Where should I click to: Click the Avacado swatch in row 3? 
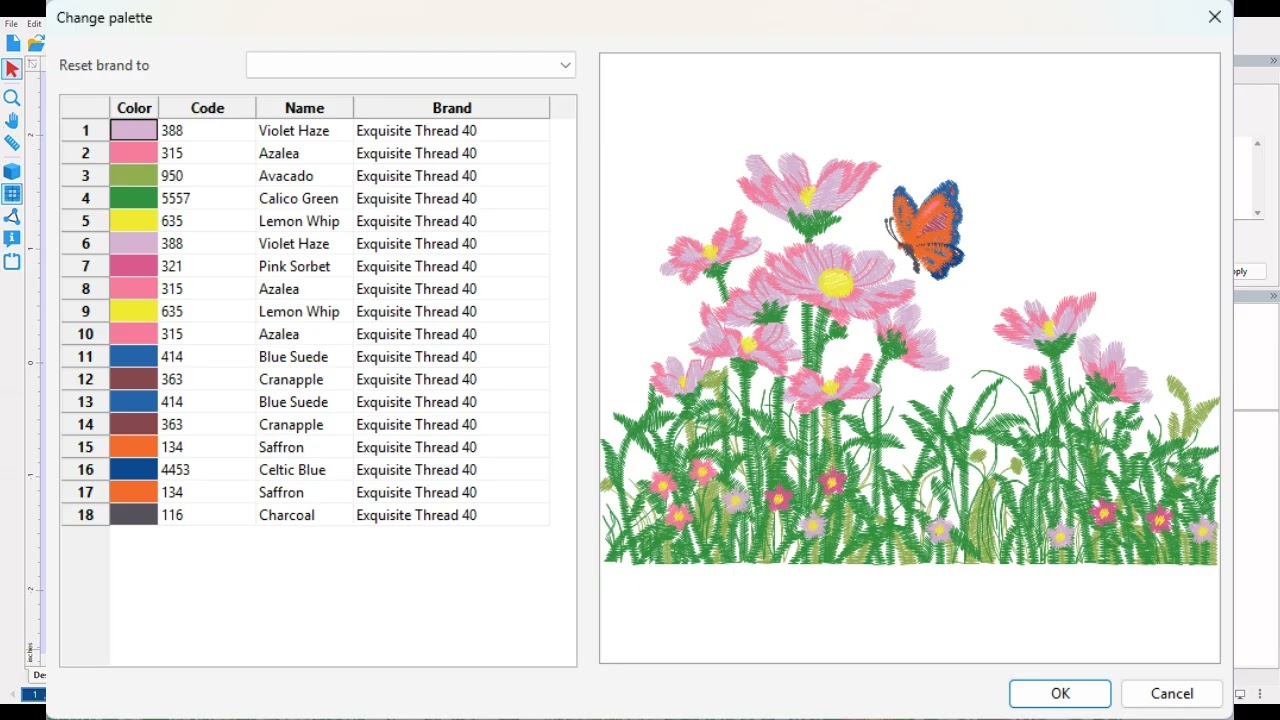pyautogui.click(x=134, y=176)
